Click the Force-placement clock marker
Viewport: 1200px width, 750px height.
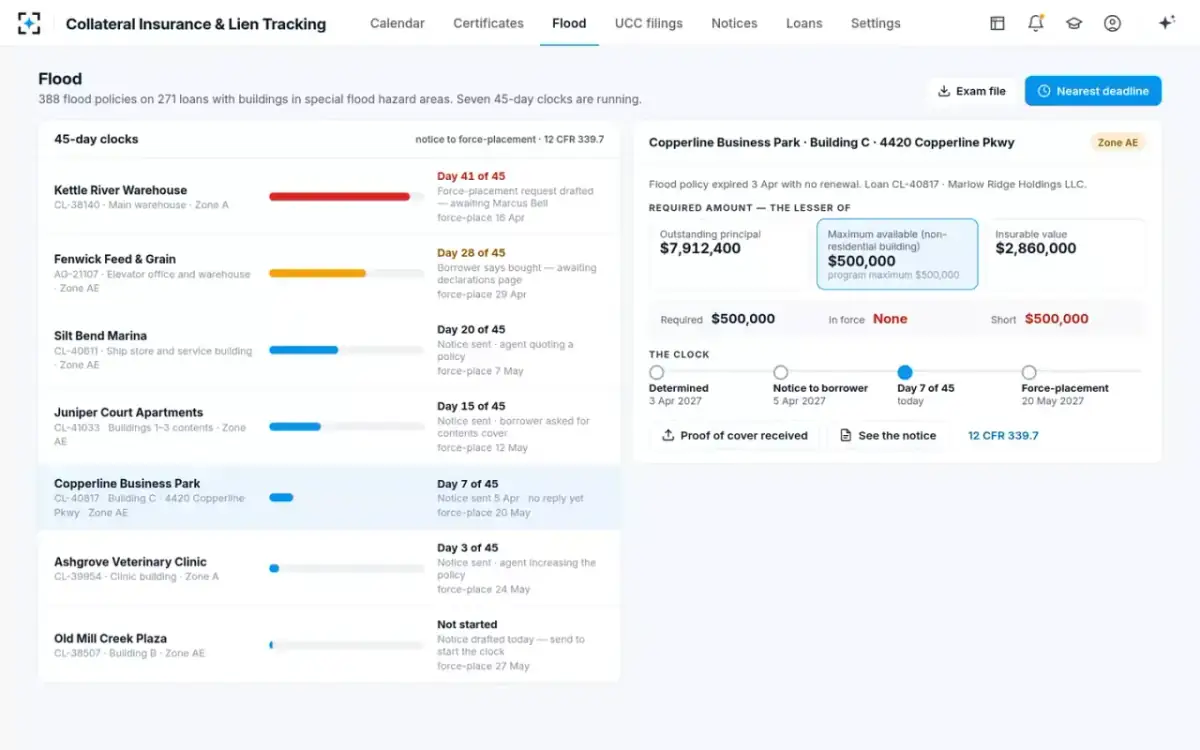[1029, 372]
